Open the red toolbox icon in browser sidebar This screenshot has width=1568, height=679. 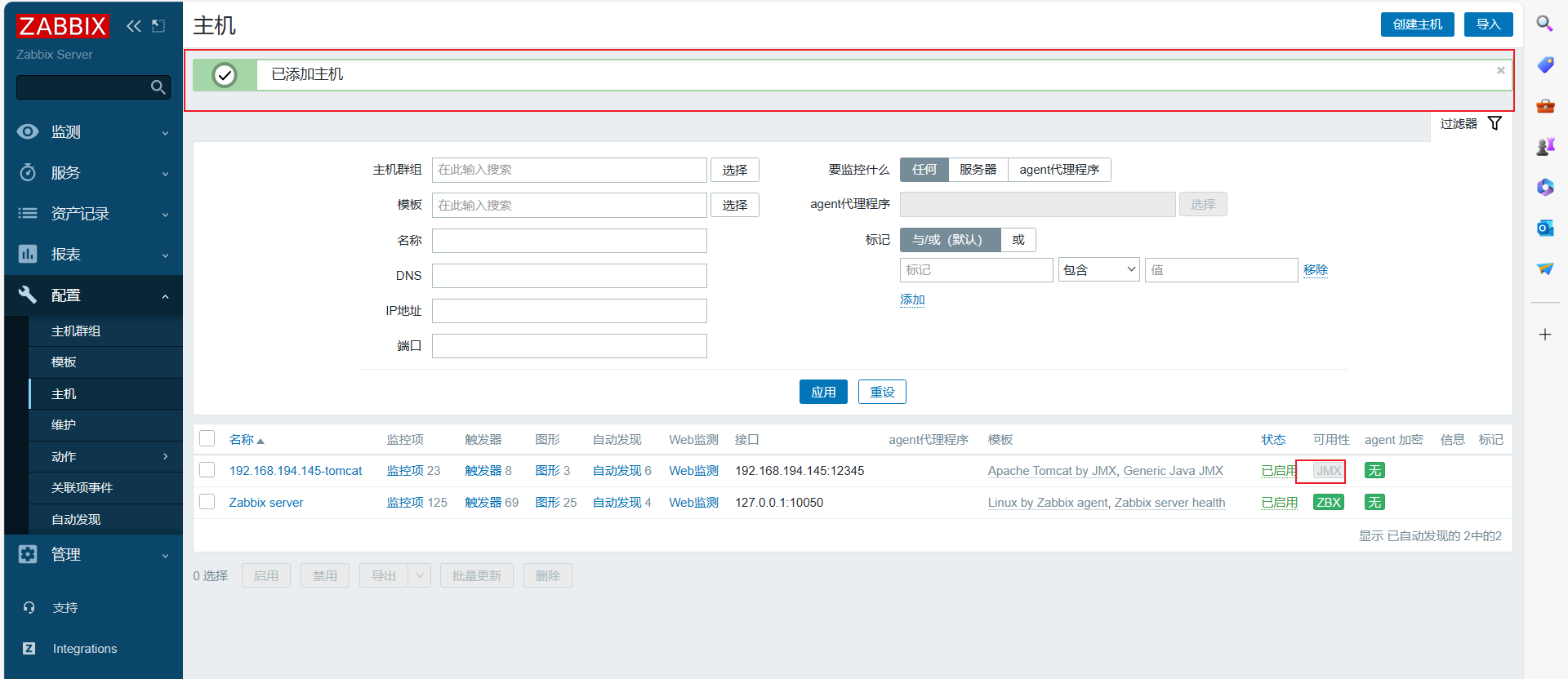click(1544, 105)
